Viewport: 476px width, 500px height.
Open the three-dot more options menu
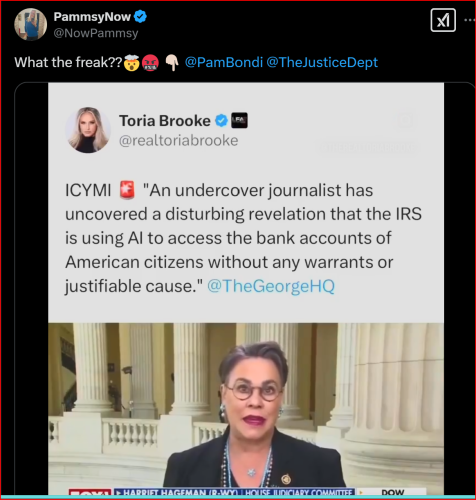[x=470, y=20]
